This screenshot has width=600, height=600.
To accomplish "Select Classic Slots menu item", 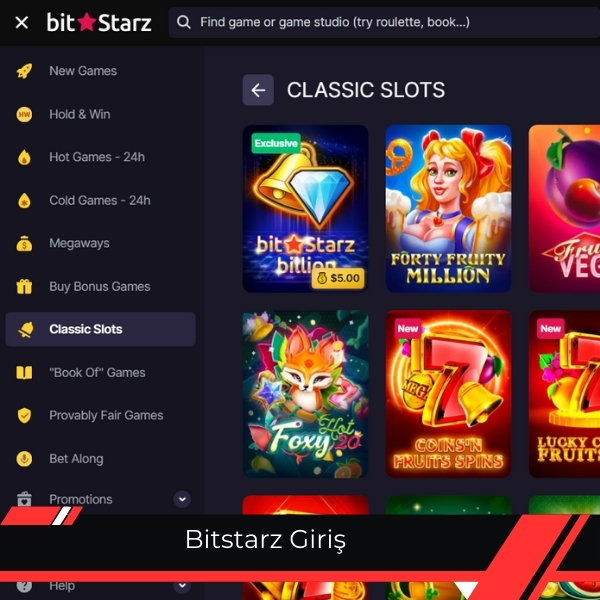I will [x=100, y=329].
